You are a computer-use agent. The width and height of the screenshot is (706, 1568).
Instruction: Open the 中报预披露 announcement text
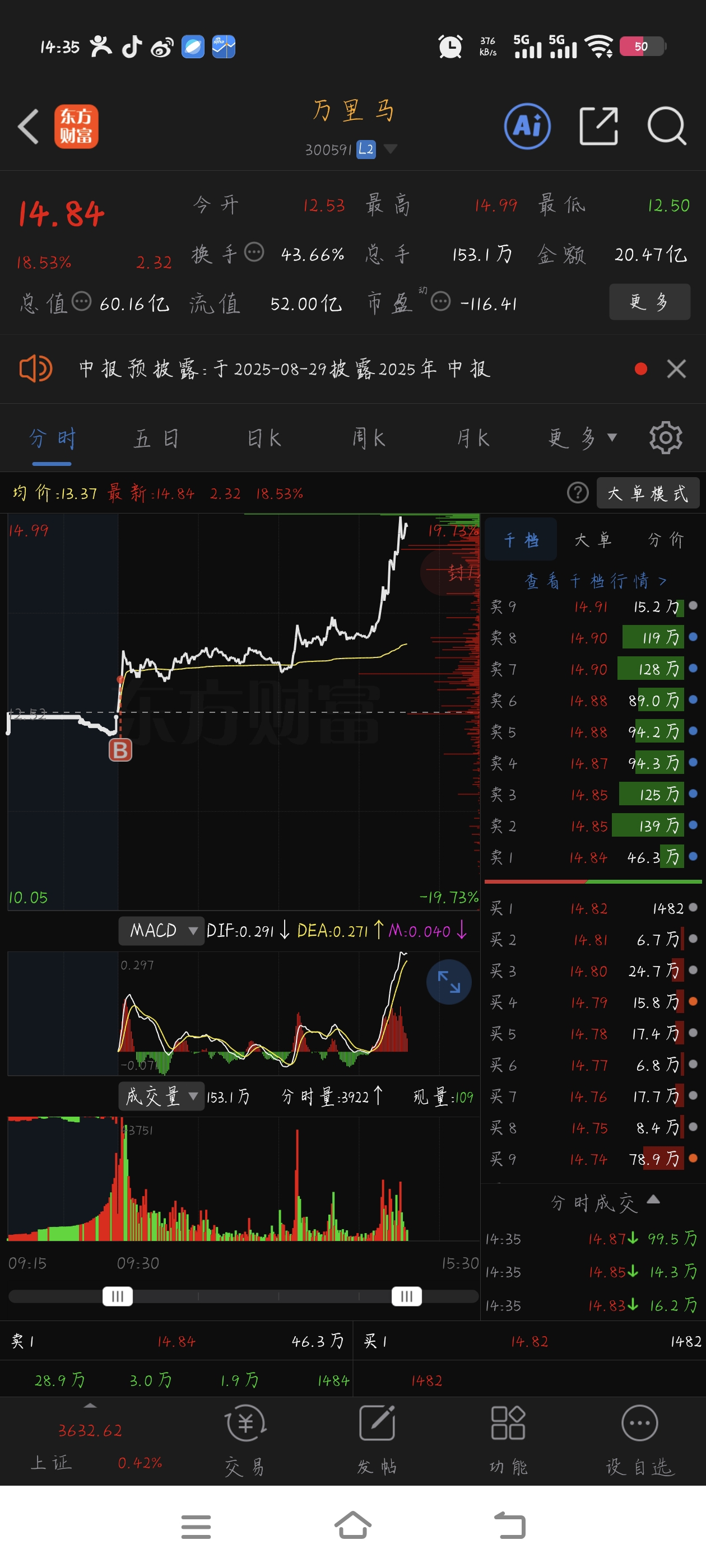click(x=285, y=369)
